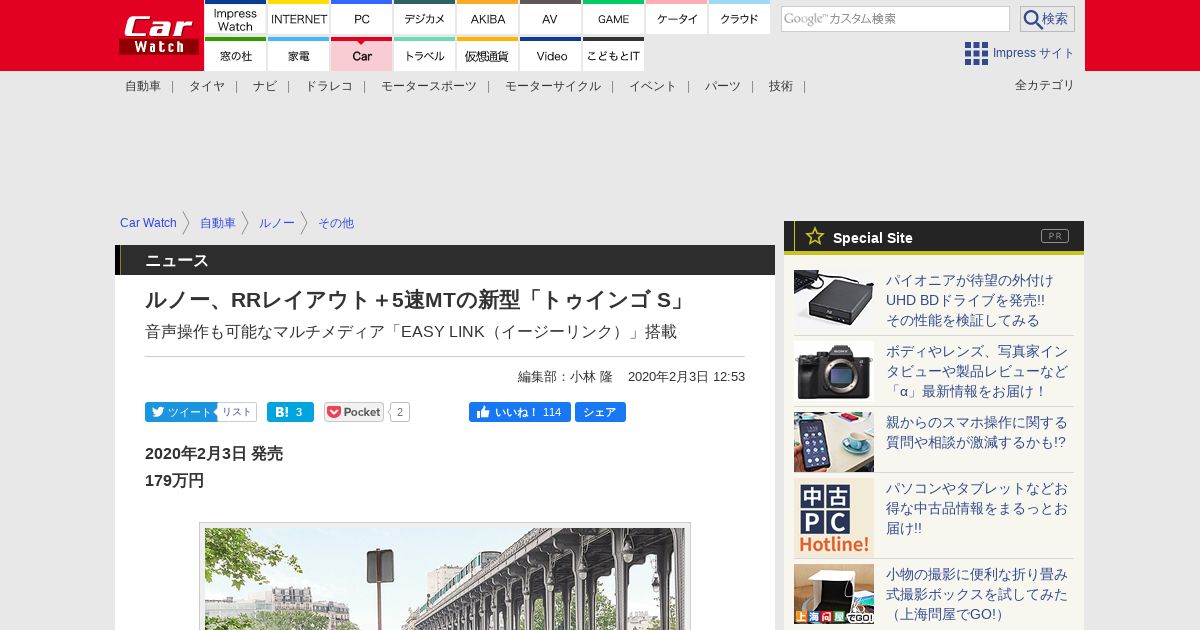
Task: Click Car Watch breadcrumb link
Action: [x=148, y=223]
